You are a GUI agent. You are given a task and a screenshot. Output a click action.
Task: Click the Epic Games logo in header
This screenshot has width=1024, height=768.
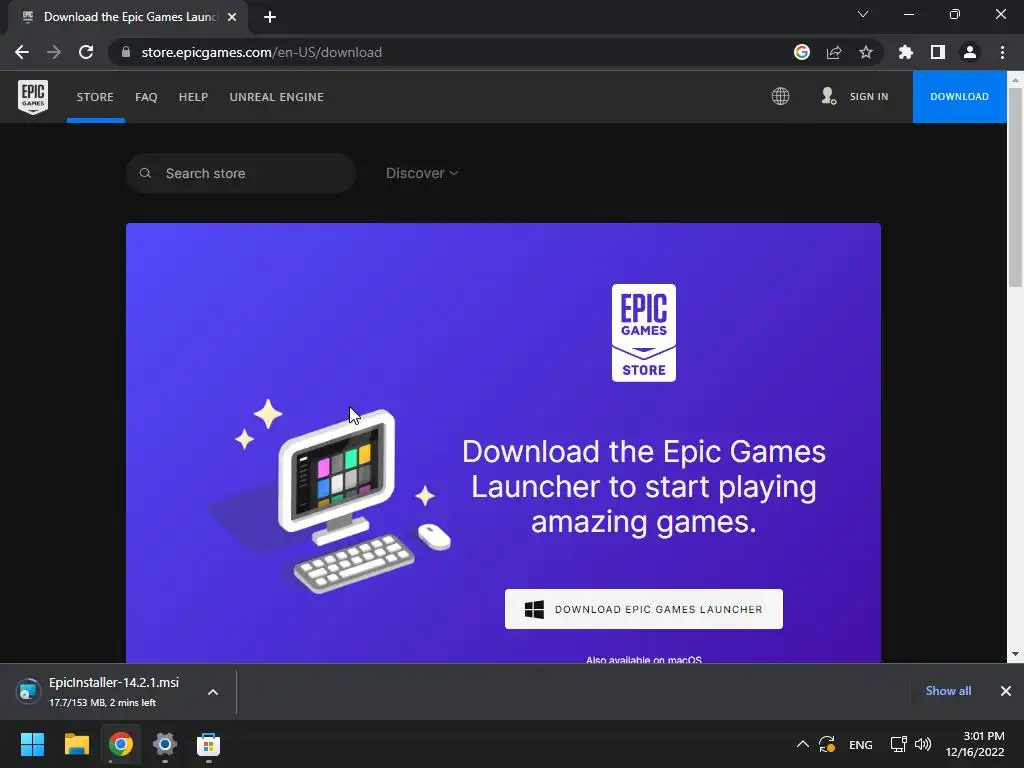[x=33, y=97]
